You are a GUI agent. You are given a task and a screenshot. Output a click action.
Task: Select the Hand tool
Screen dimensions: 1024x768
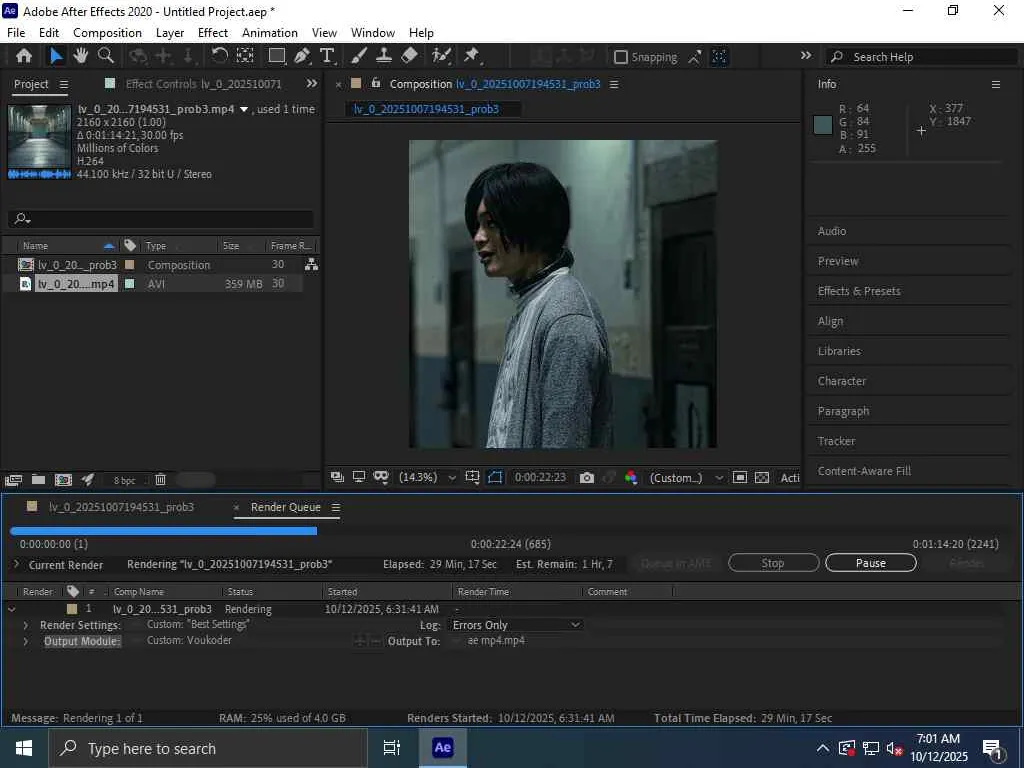tap(81, 57)
